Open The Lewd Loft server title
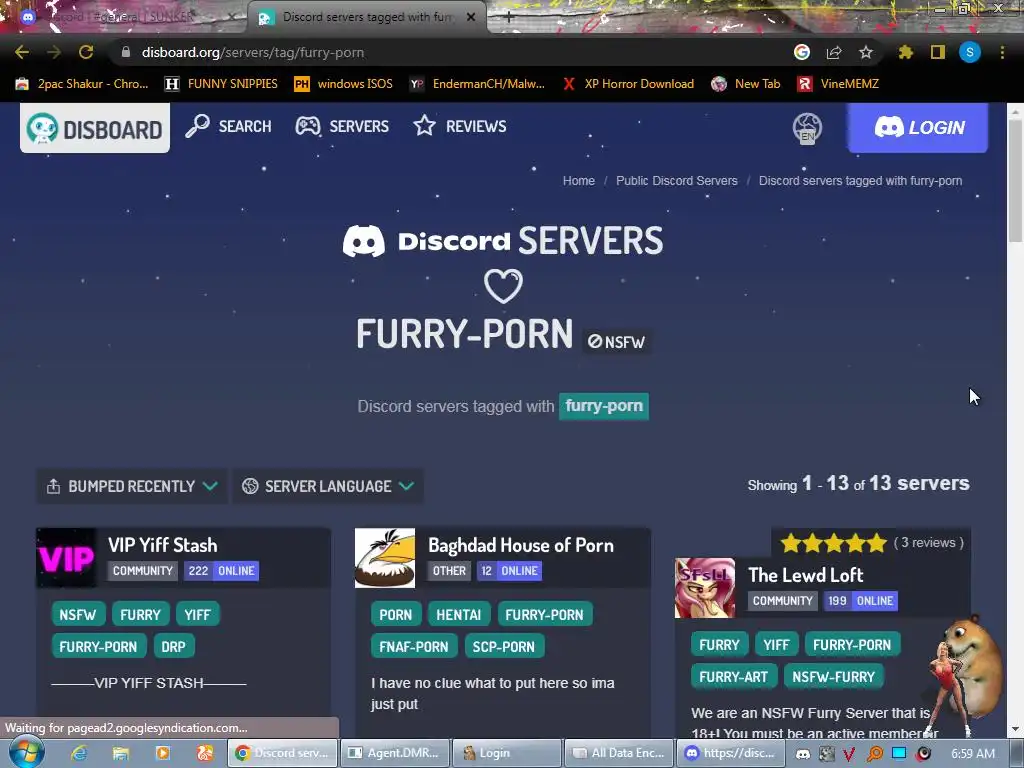Screen dimensions: 1024x768 pos(806,575)
